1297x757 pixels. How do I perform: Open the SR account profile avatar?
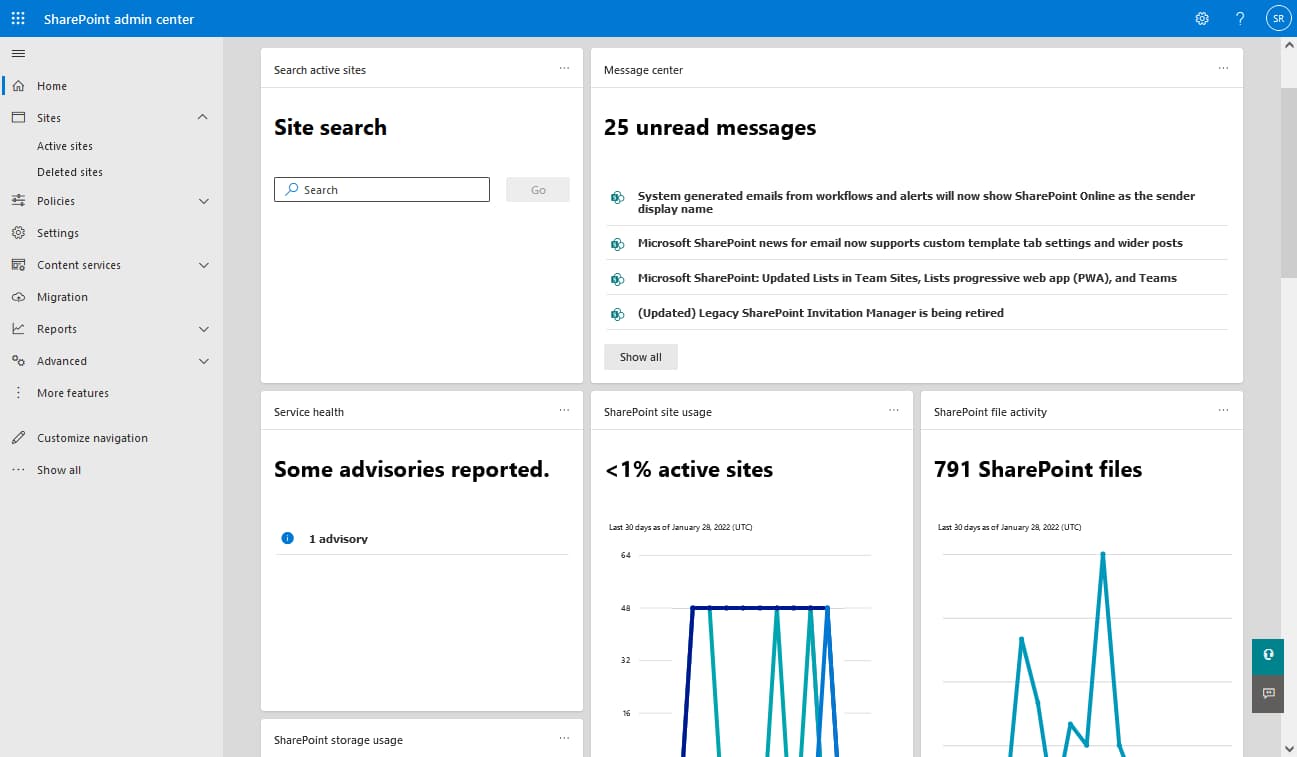click(x=1277, y=19)
